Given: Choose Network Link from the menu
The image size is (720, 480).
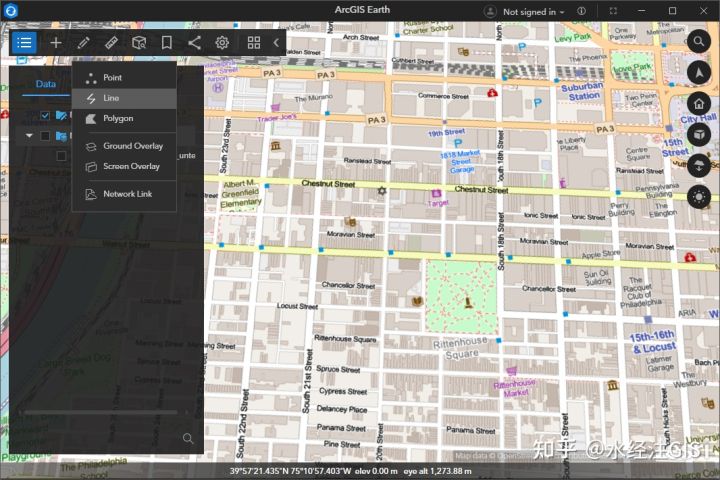Looking at the screenshot, I should (124, 194).
